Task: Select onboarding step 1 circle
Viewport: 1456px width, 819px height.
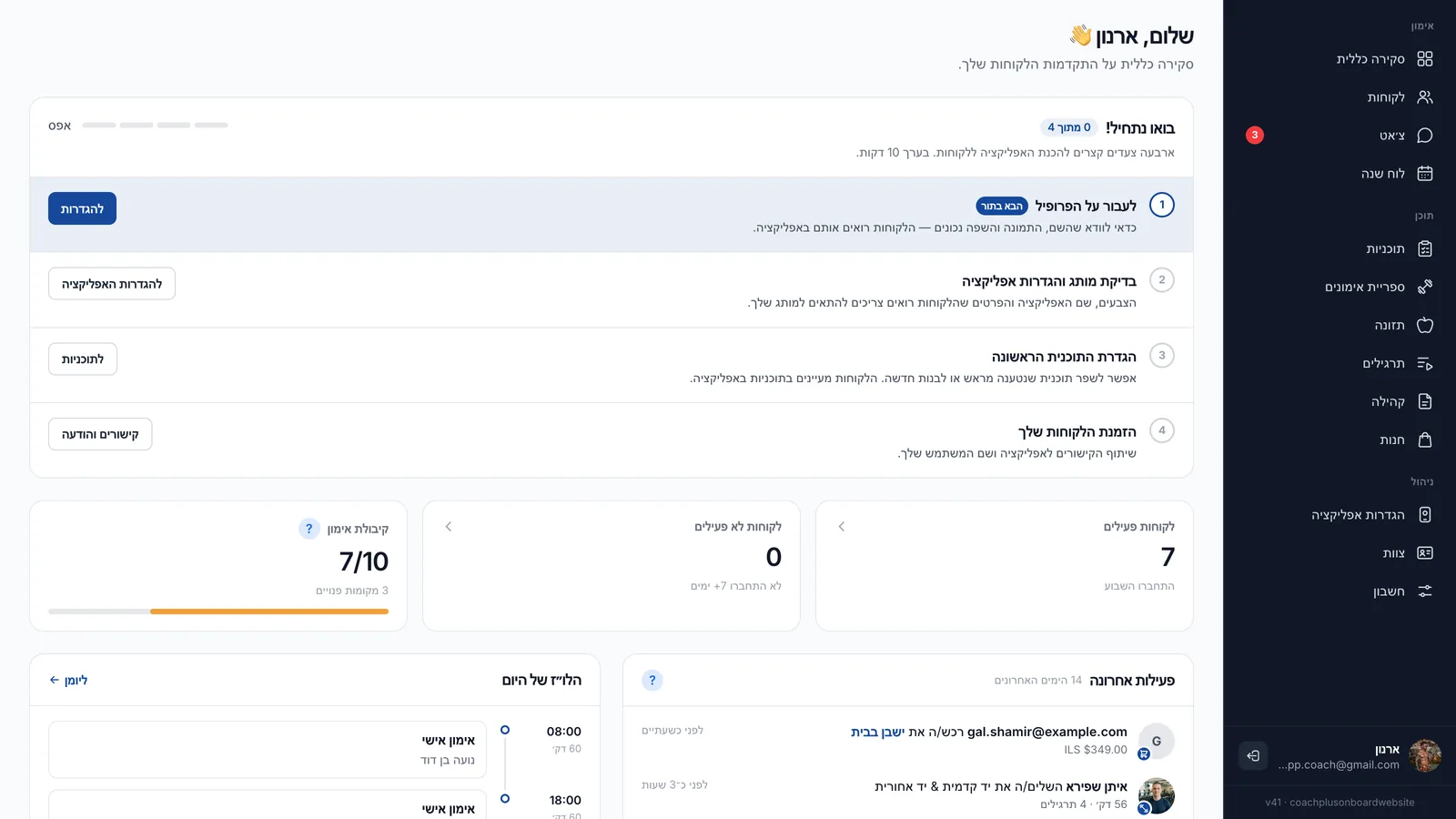Action: (x=1162, y=205)
